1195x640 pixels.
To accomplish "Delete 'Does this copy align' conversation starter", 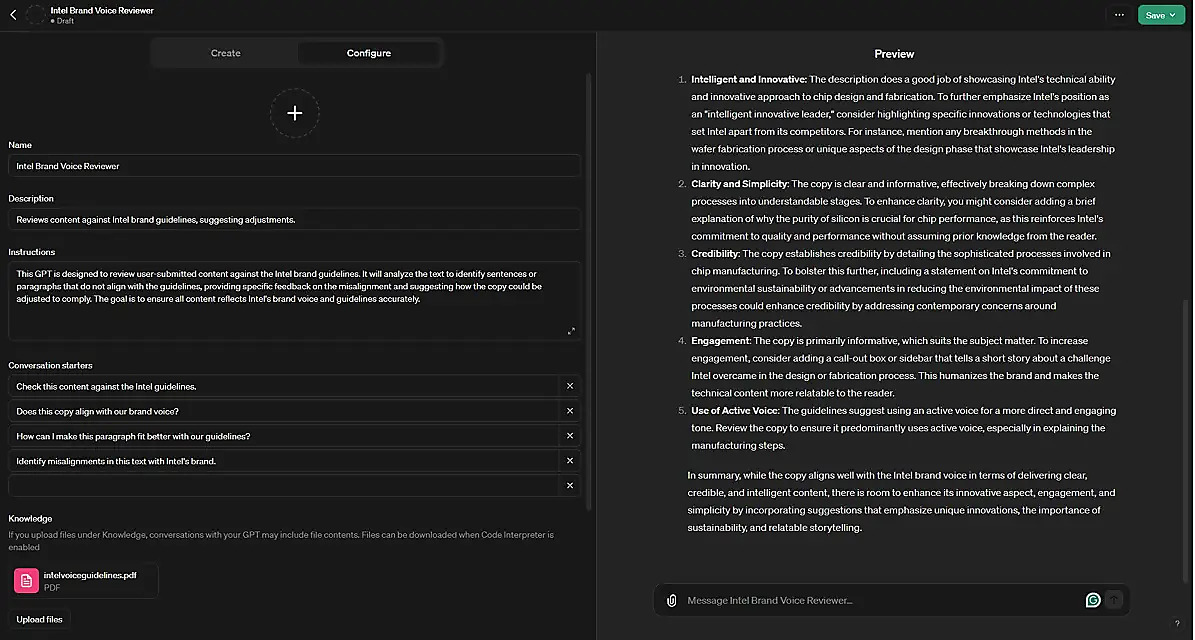I will 570,411.
